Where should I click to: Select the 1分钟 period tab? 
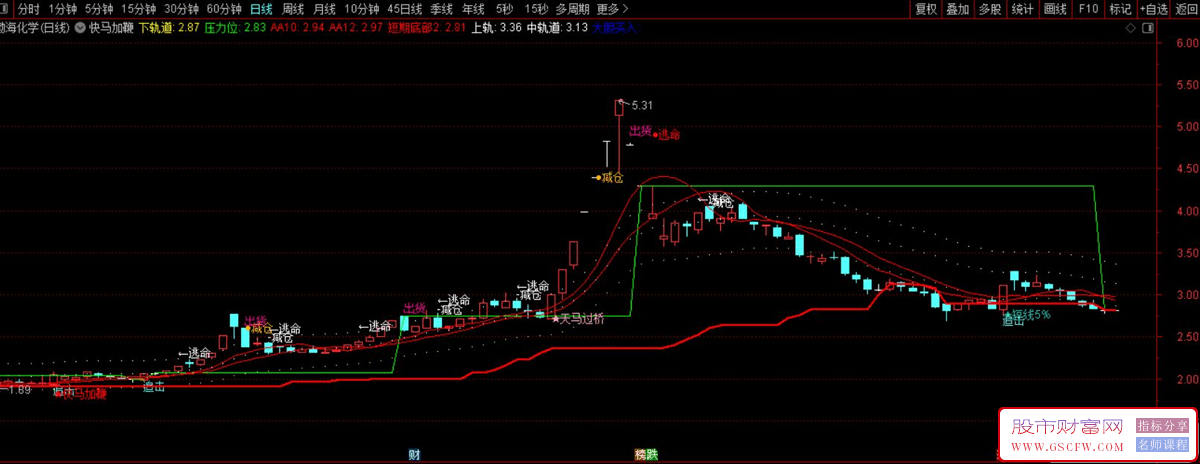62,9
